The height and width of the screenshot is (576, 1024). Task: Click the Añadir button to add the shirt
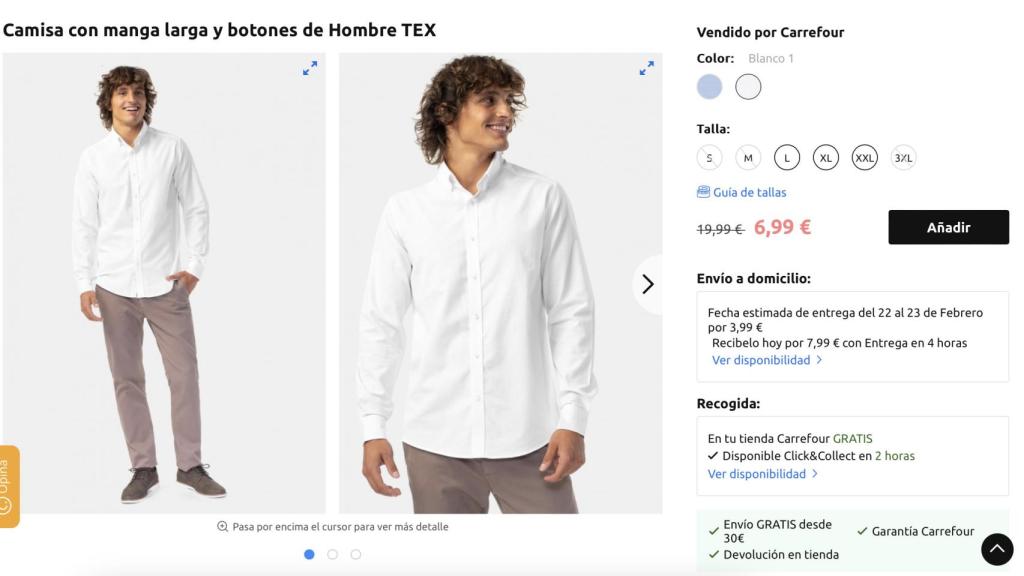click(x=947, y=227)
